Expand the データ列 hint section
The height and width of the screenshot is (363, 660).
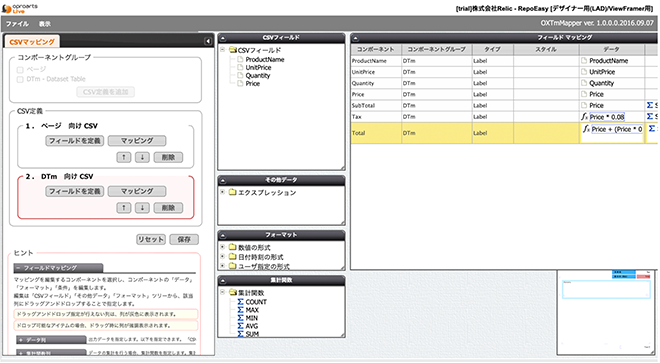[51, 340]
